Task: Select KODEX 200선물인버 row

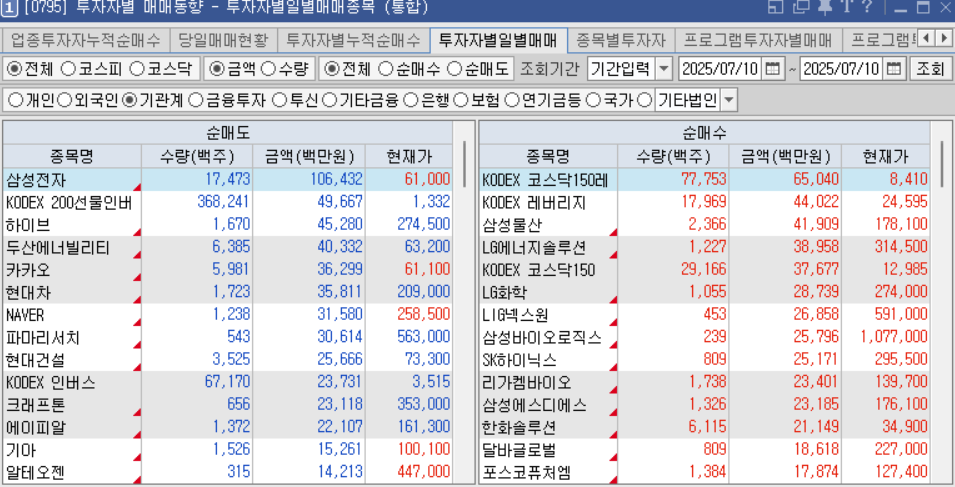Action: click(228, 202)
